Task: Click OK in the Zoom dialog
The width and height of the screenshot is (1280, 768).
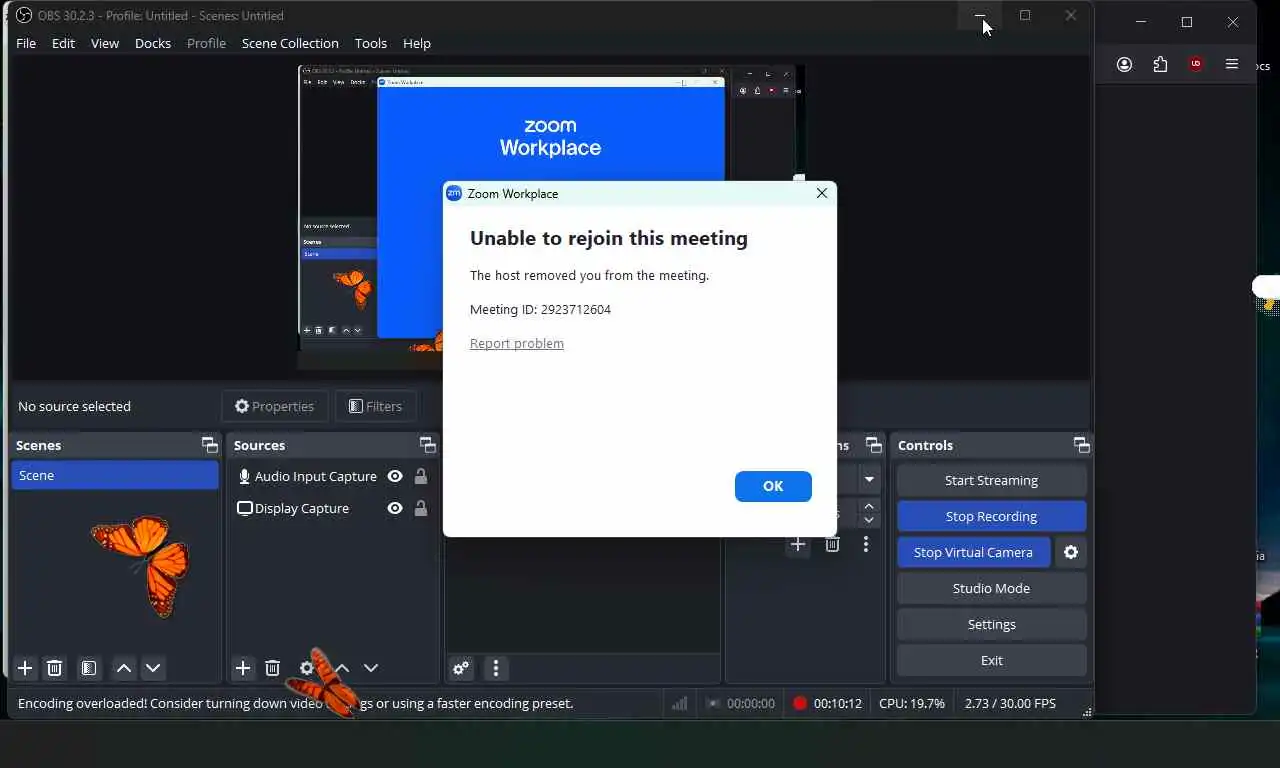Action: (773, 486)
